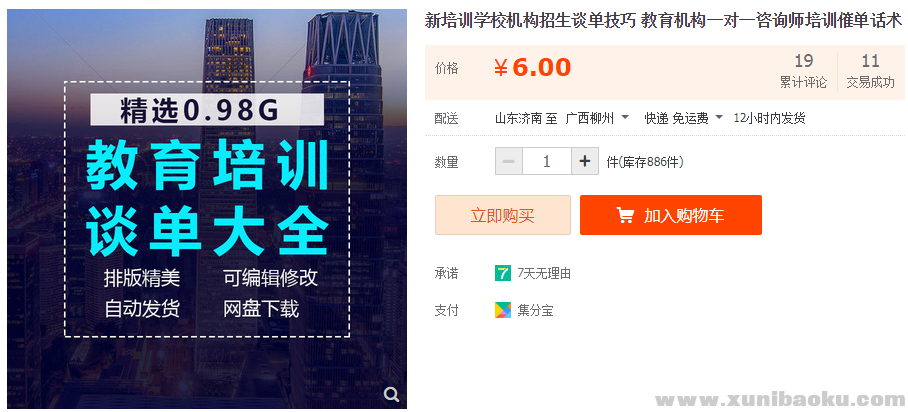The height and width of the screenshot is (412, 908).
Task: Click the quantity input field
Action: [547, 161]
